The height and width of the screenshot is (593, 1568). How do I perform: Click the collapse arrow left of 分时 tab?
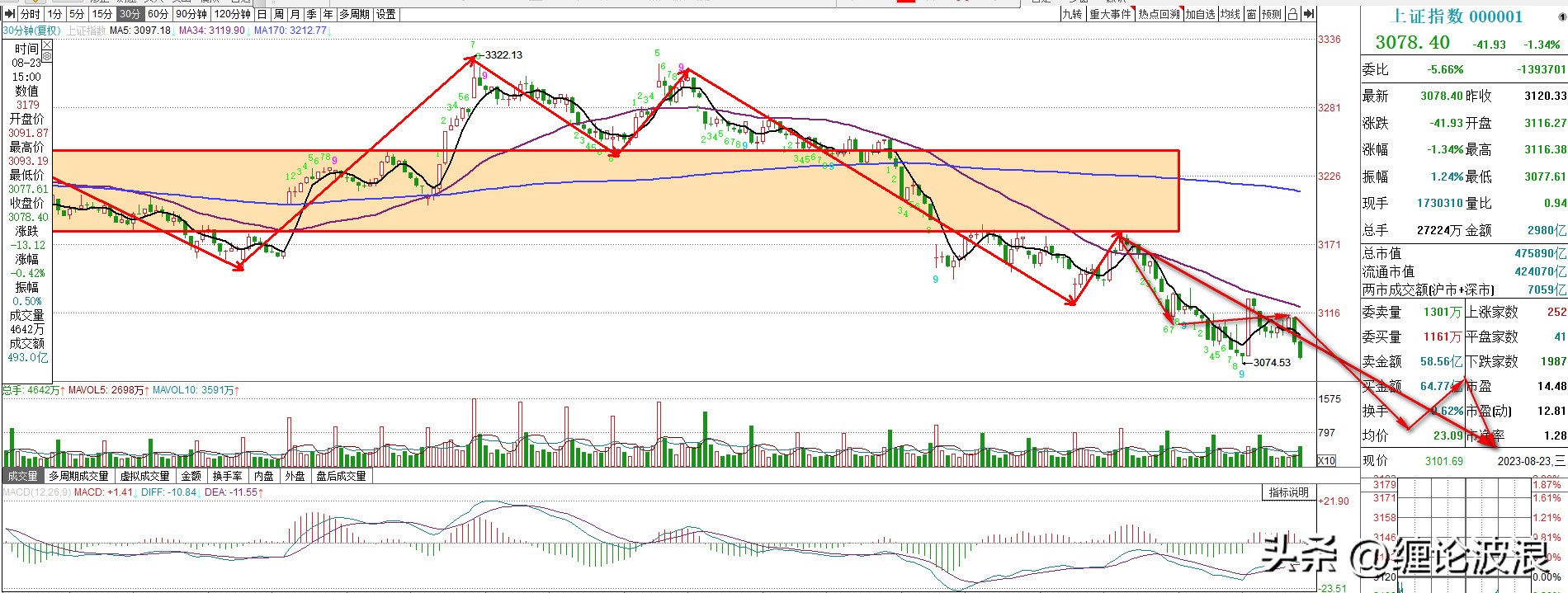click(x=10, y=14)
